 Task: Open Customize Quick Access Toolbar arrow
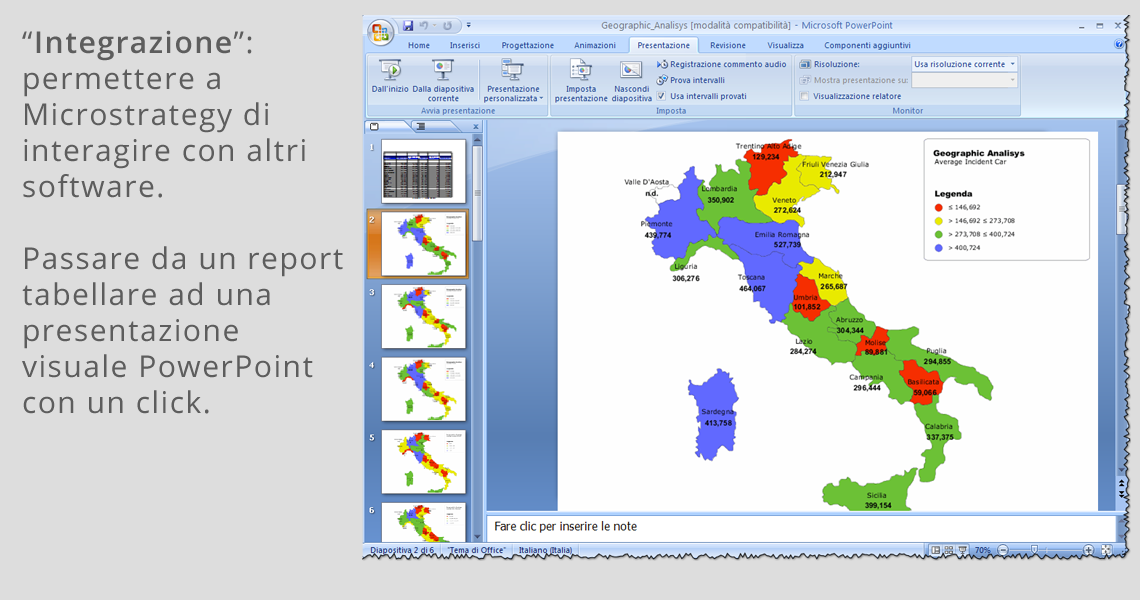click(x=469, y=25)
